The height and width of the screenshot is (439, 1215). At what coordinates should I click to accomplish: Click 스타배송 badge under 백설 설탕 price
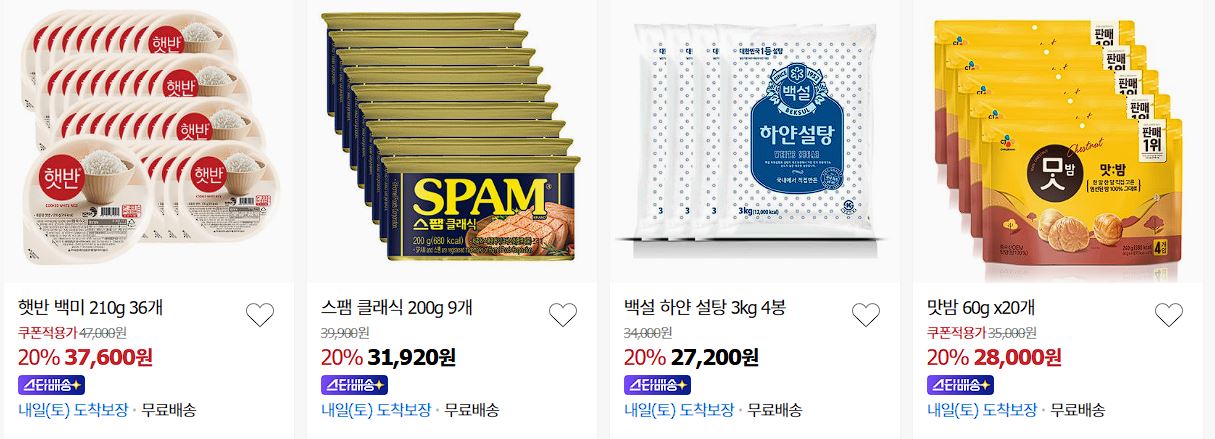click(x=657, y=384)
